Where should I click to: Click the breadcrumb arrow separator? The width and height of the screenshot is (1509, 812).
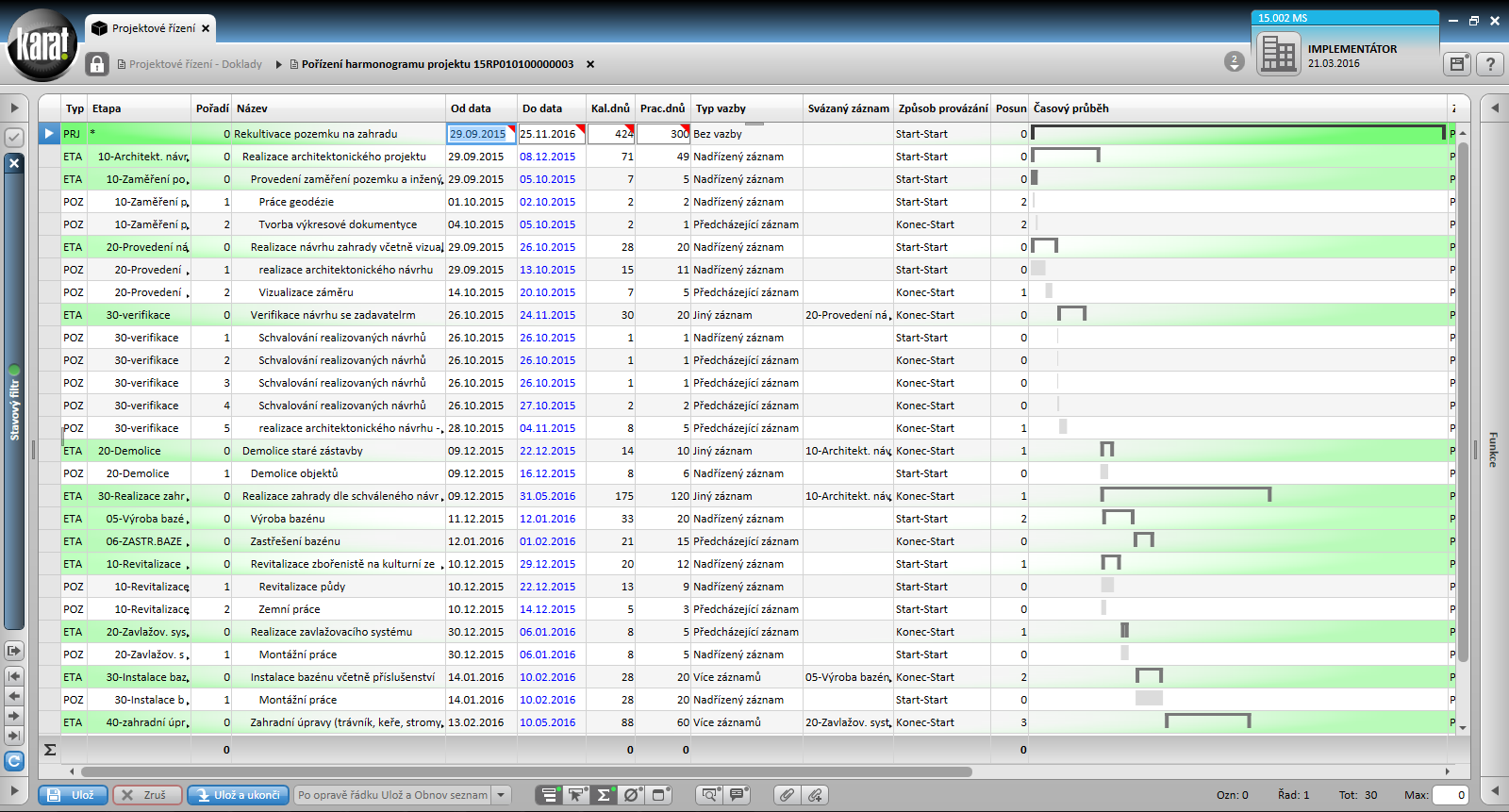click(278, 64)
